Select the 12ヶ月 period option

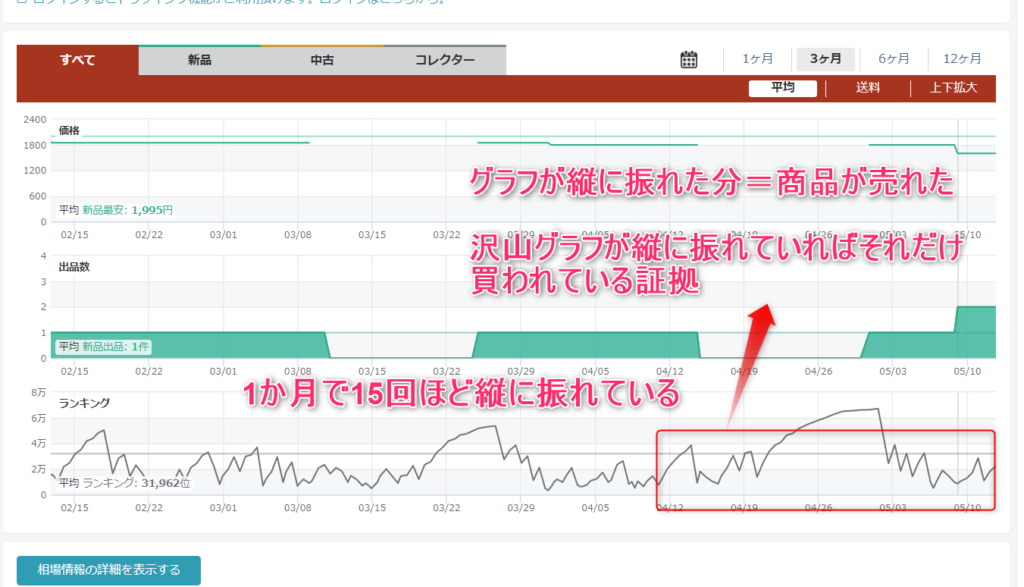coord(962,59)
